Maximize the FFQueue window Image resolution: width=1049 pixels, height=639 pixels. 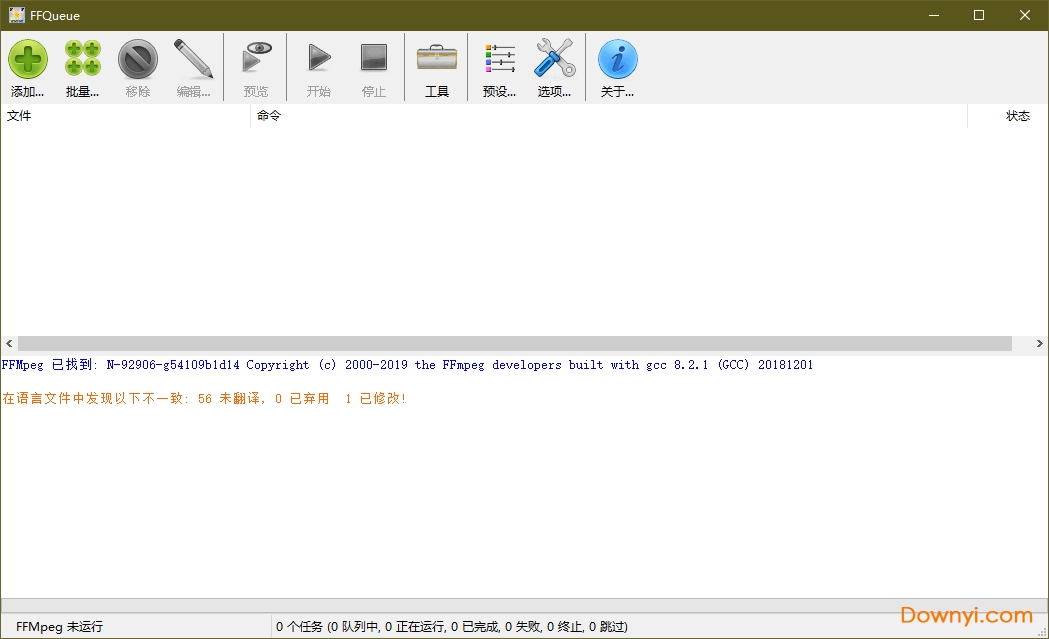click(x=979, y=15)
